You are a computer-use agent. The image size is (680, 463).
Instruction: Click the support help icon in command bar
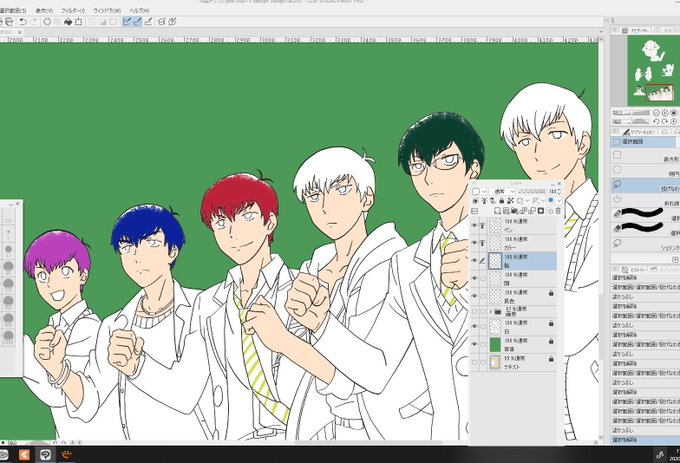172,21
